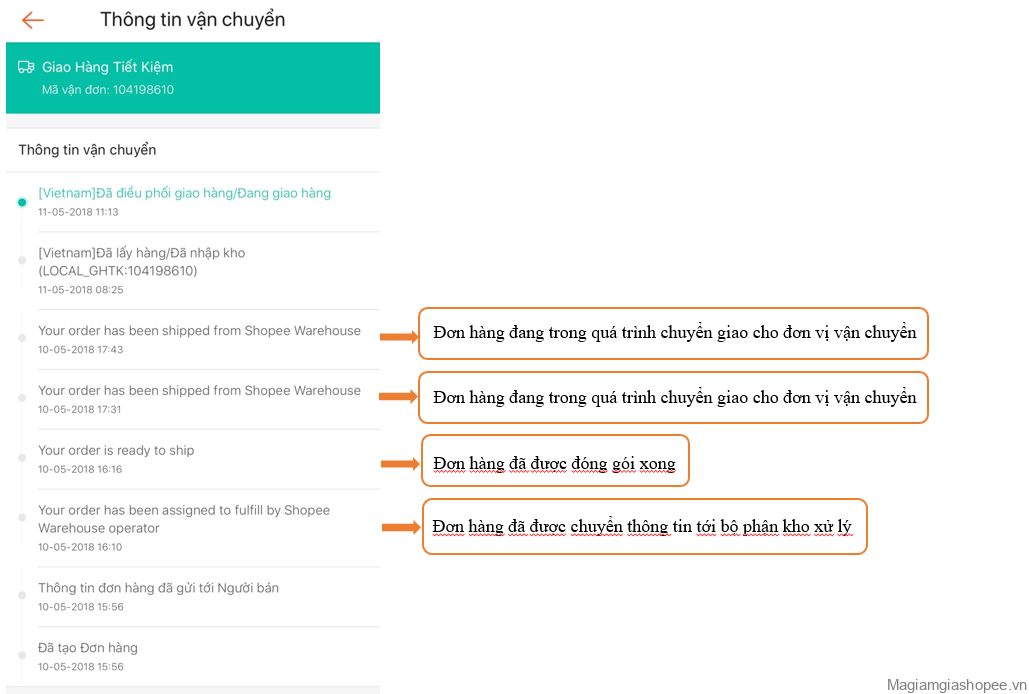
Task: Toggle the status marker beside Đã nhập kho entry
Action: pos(21,262)
